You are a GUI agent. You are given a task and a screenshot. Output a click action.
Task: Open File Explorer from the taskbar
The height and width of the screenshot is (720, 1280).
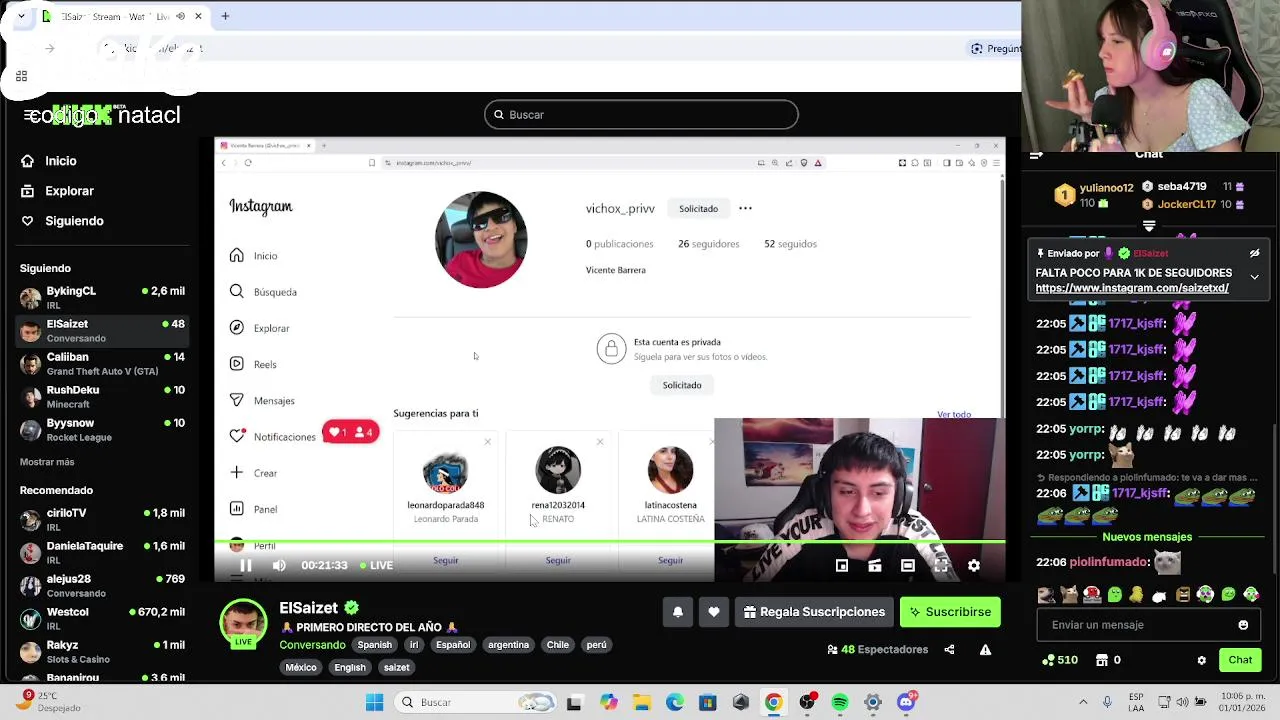641,702
